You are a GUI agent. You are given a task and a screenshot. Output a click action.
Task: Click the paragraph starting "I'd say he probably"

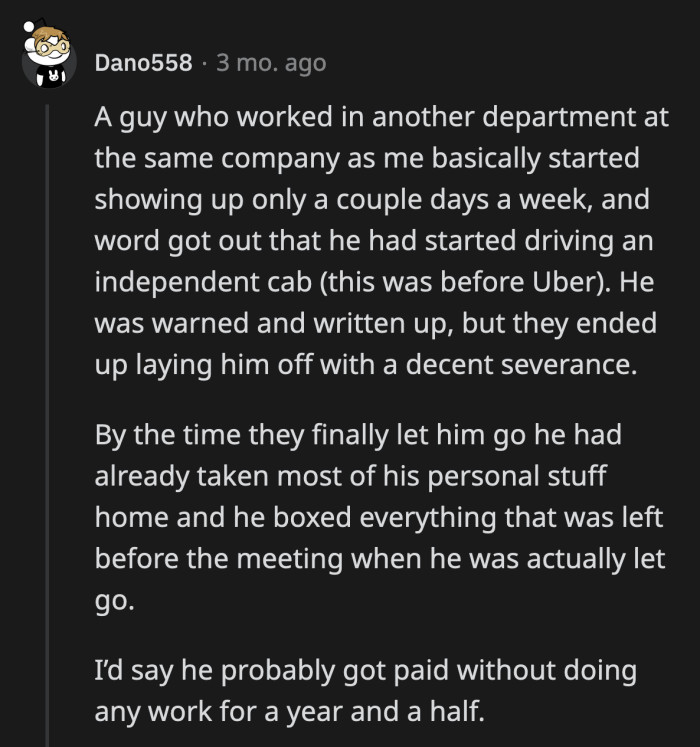pyautogui.click(x=365, y=690)
